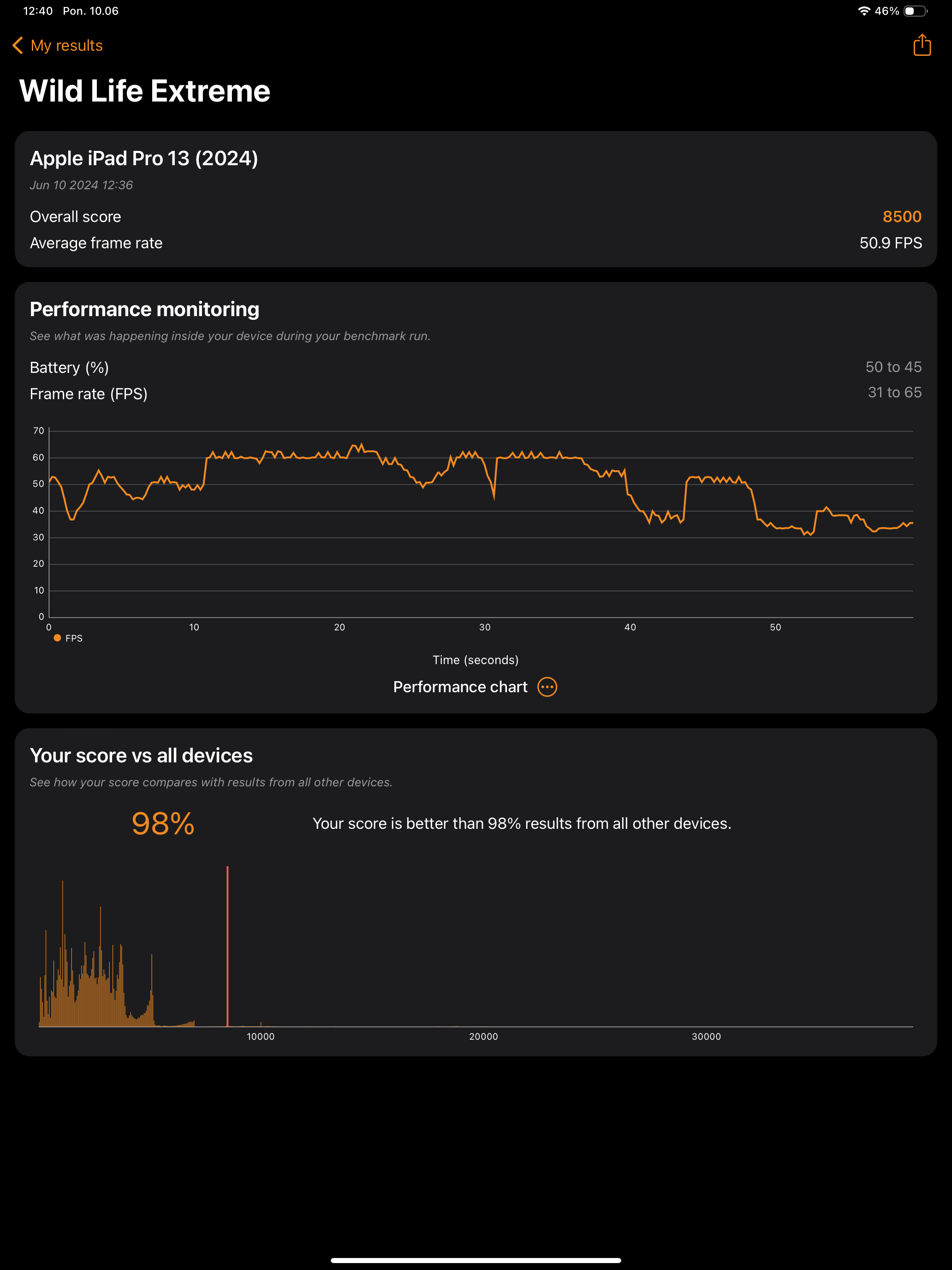The height and width of the screenshot is (1270, 952).
Task: Tap the Wild Life Extreme title
Action: point(145,91)
